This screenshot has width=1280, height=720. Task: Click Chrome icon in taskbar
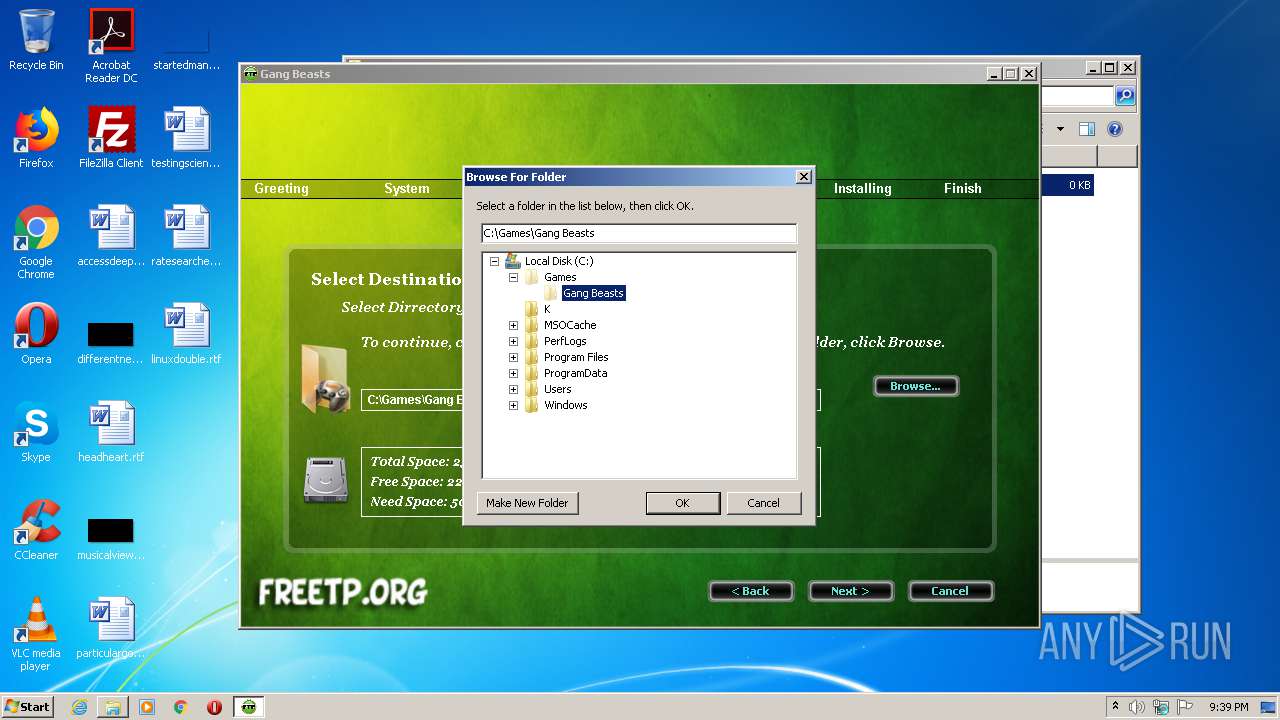[181, 707]
